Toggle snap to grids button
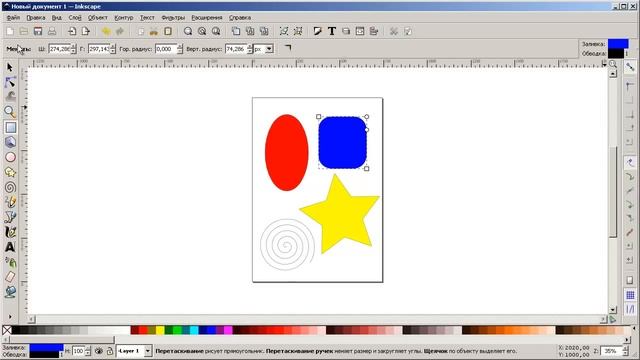 pyautogui.click(x=630, y=295)
